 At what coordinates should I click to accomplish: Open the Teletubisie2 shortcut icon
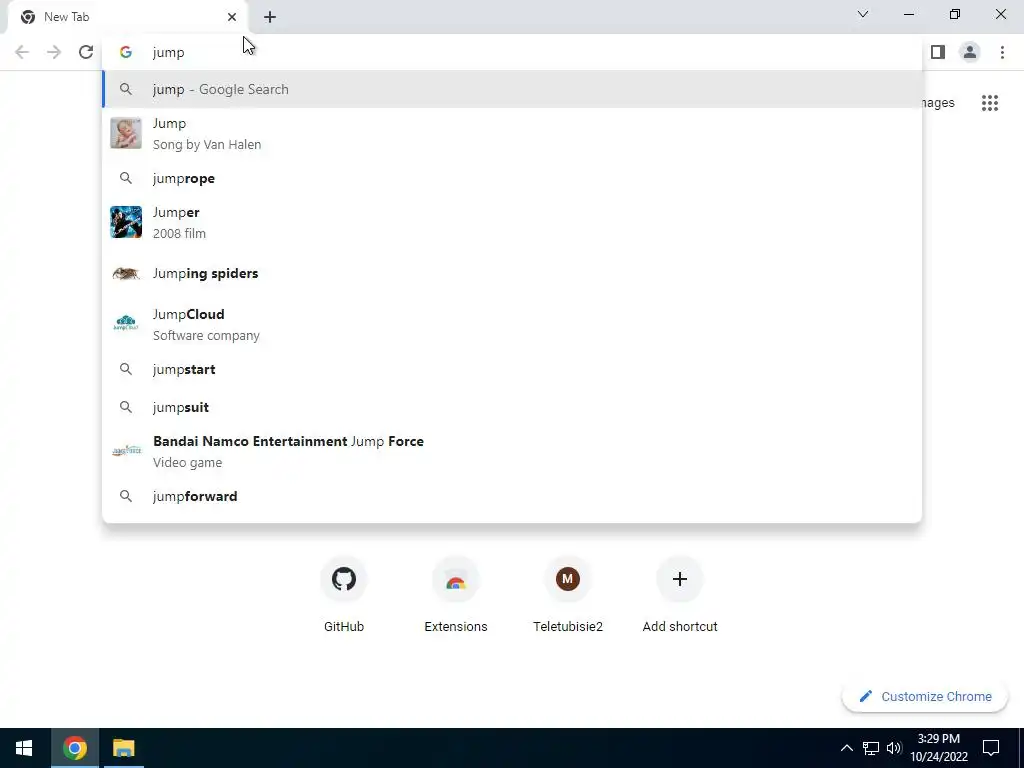568,579
